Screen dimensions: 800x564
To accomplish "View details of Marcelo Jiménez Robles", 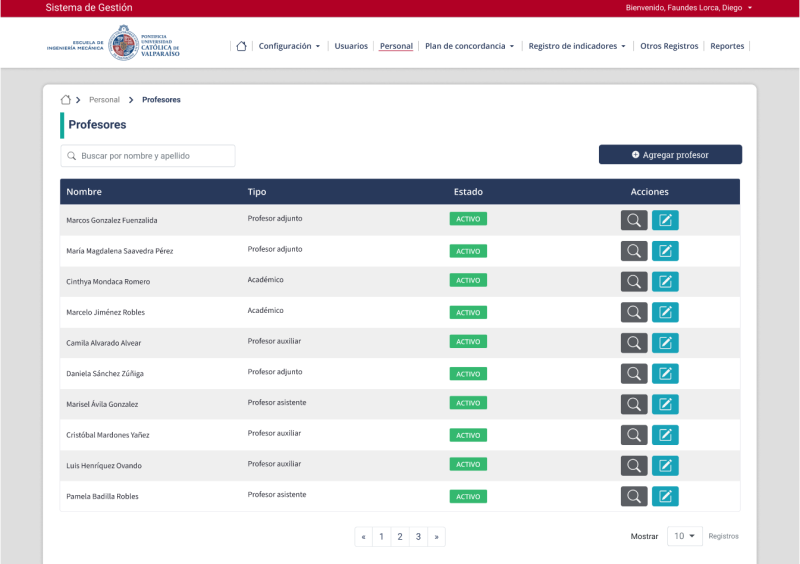I will point(634,312).
